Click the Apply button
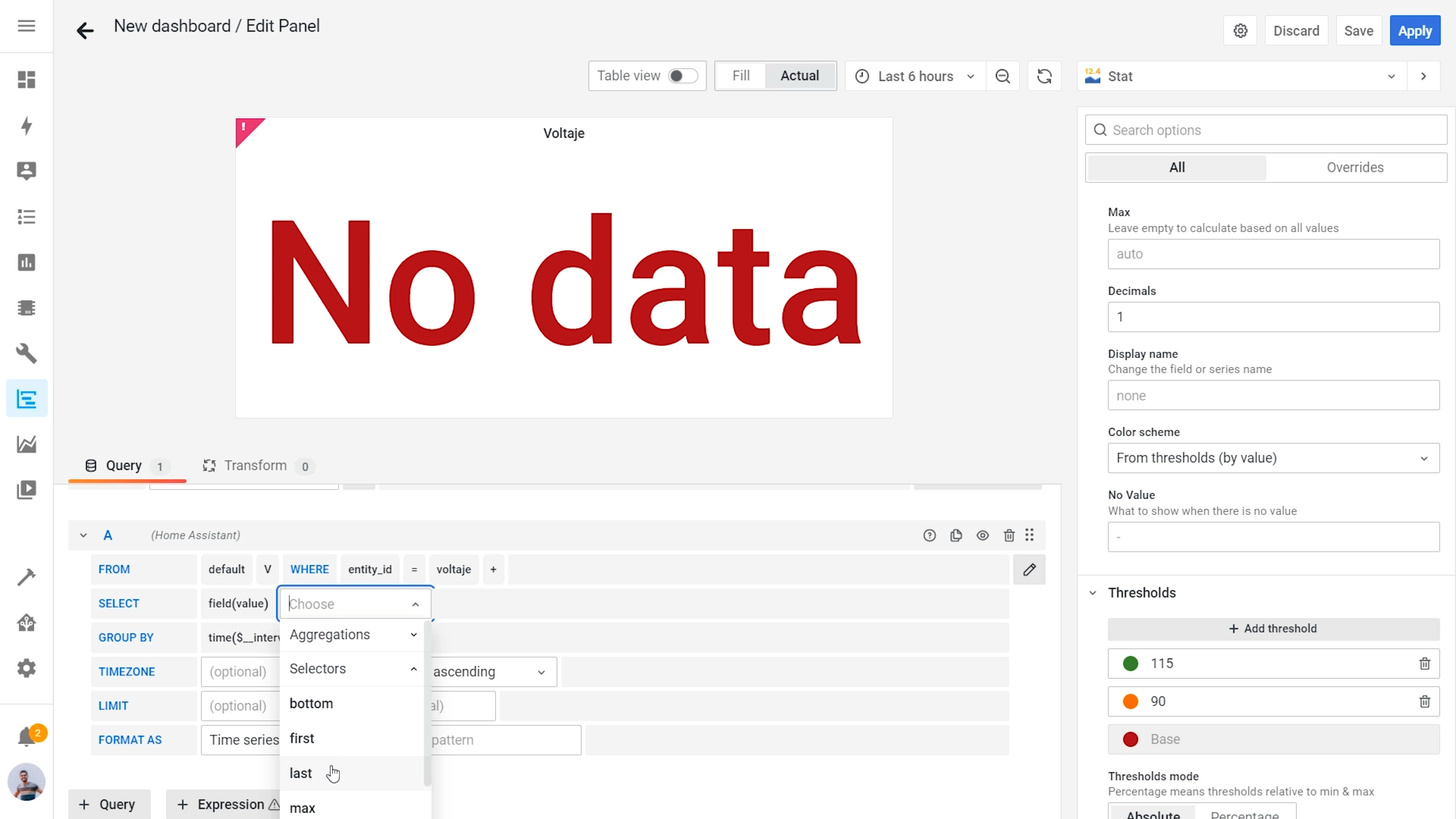The width and height of the screenshot is (1456, 819). 1414,31
